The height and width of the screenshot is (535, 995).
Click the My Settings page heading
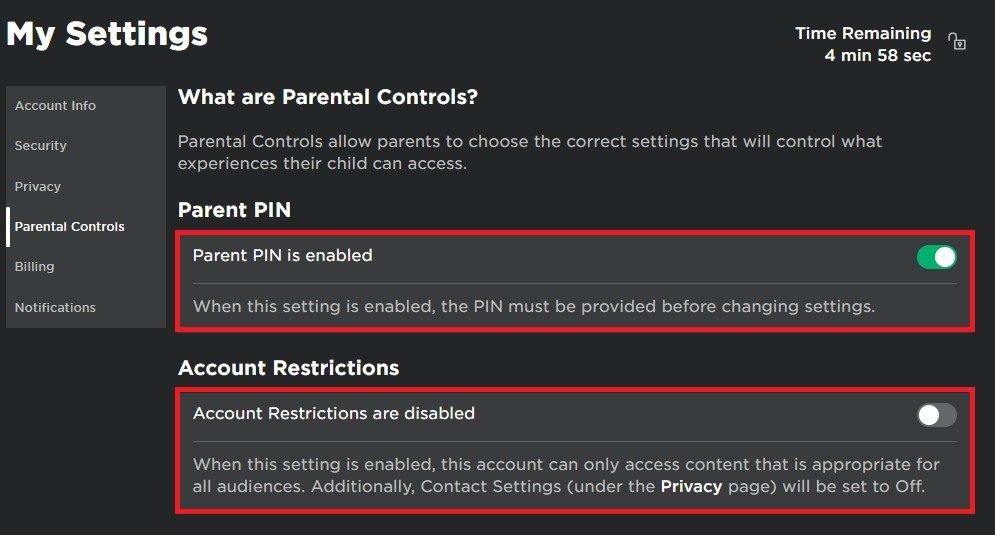click(x=107, y=35)
